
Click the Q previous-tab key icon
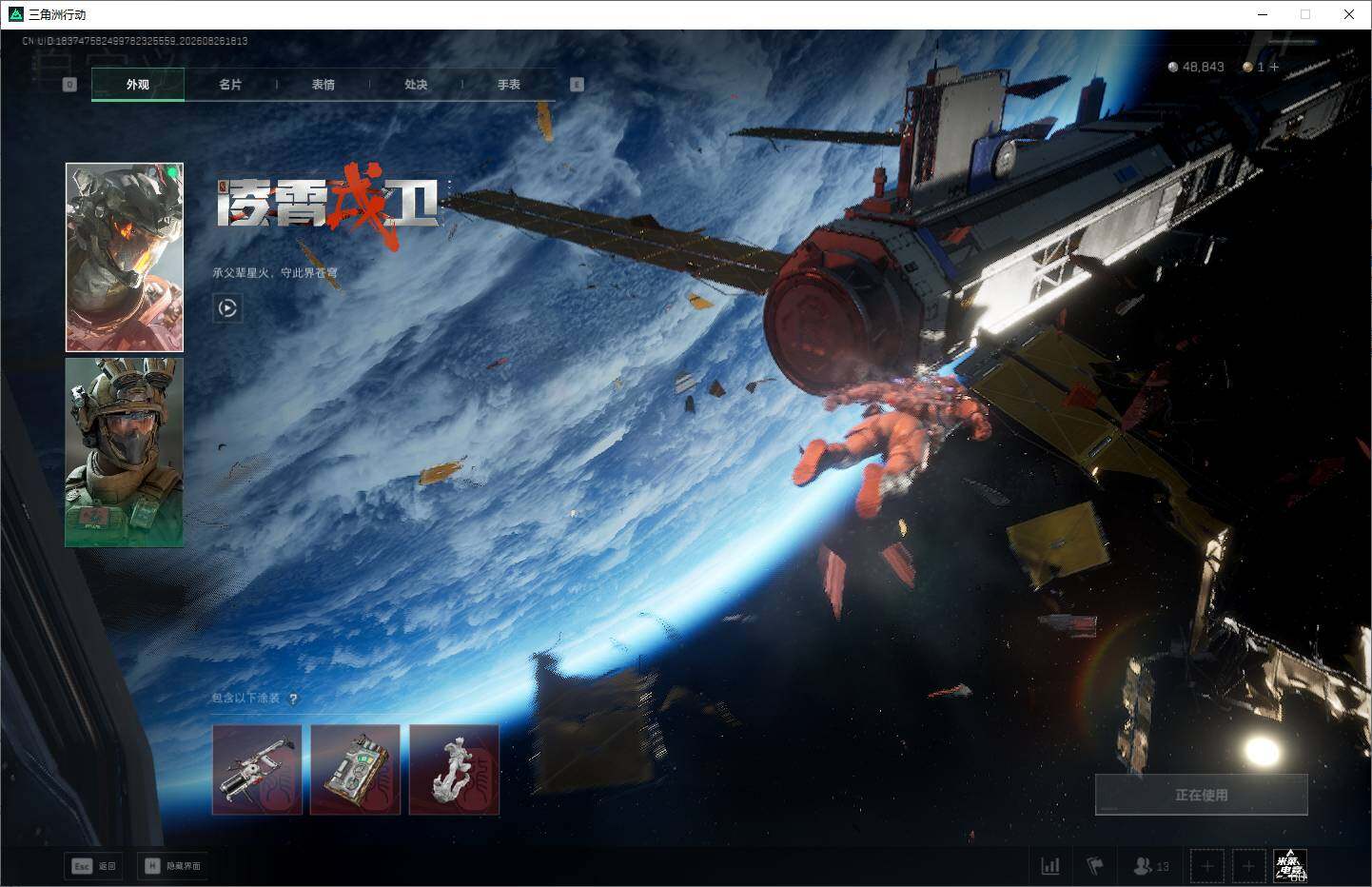coord(69,85)
